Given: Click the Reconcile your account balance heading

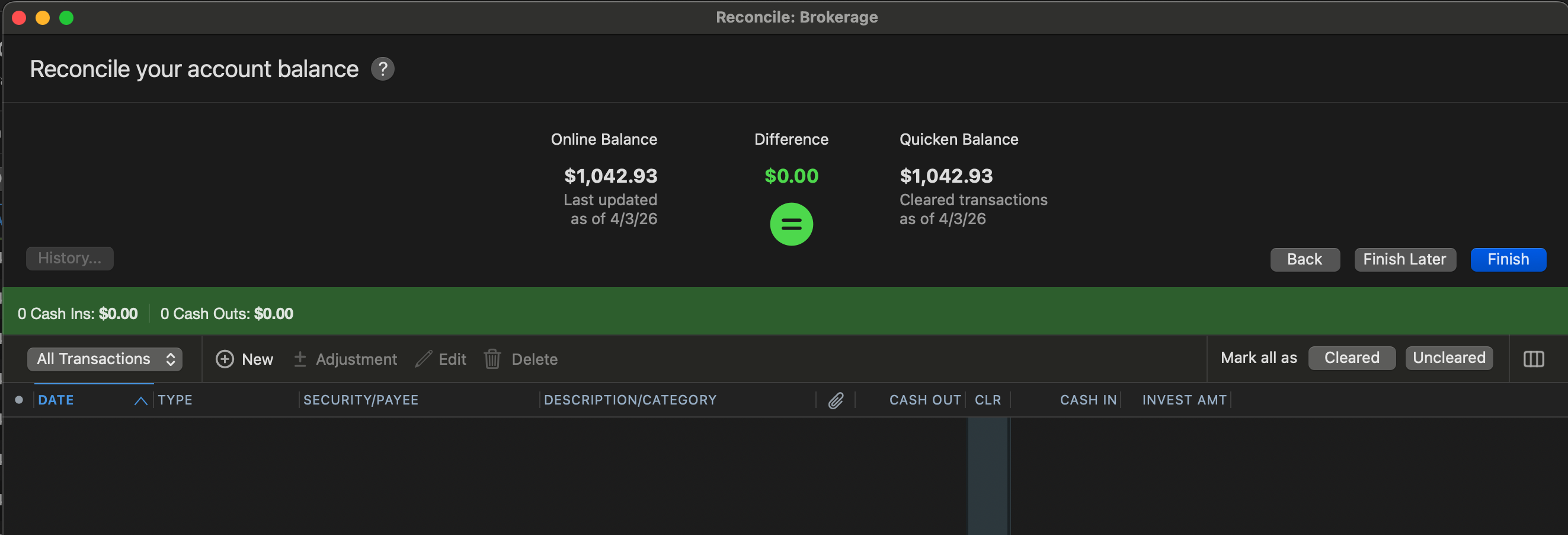Looking at the screenshot, I should pyautogui.click(x=194, y=69).
